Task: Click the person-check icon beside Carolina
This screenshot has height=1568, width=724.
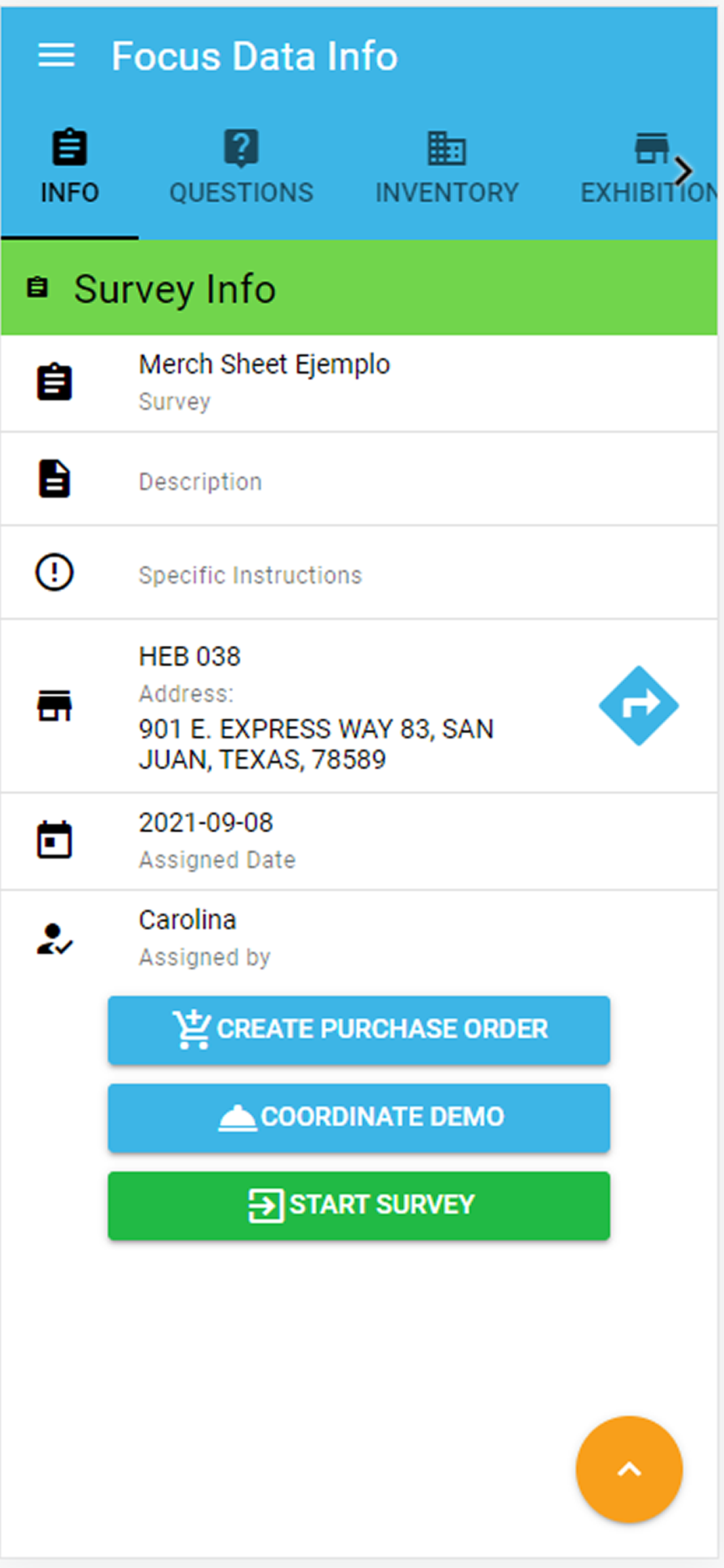Action: [54, 939]
